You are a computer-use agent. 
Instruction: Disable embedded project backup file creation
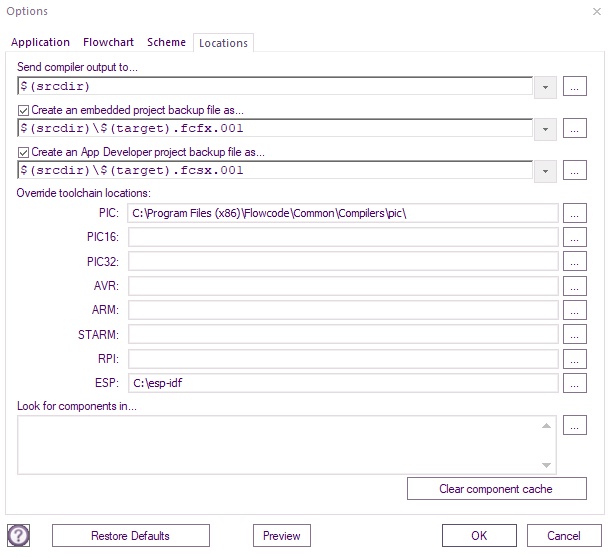pyautogui.click(x=24, y=111)
